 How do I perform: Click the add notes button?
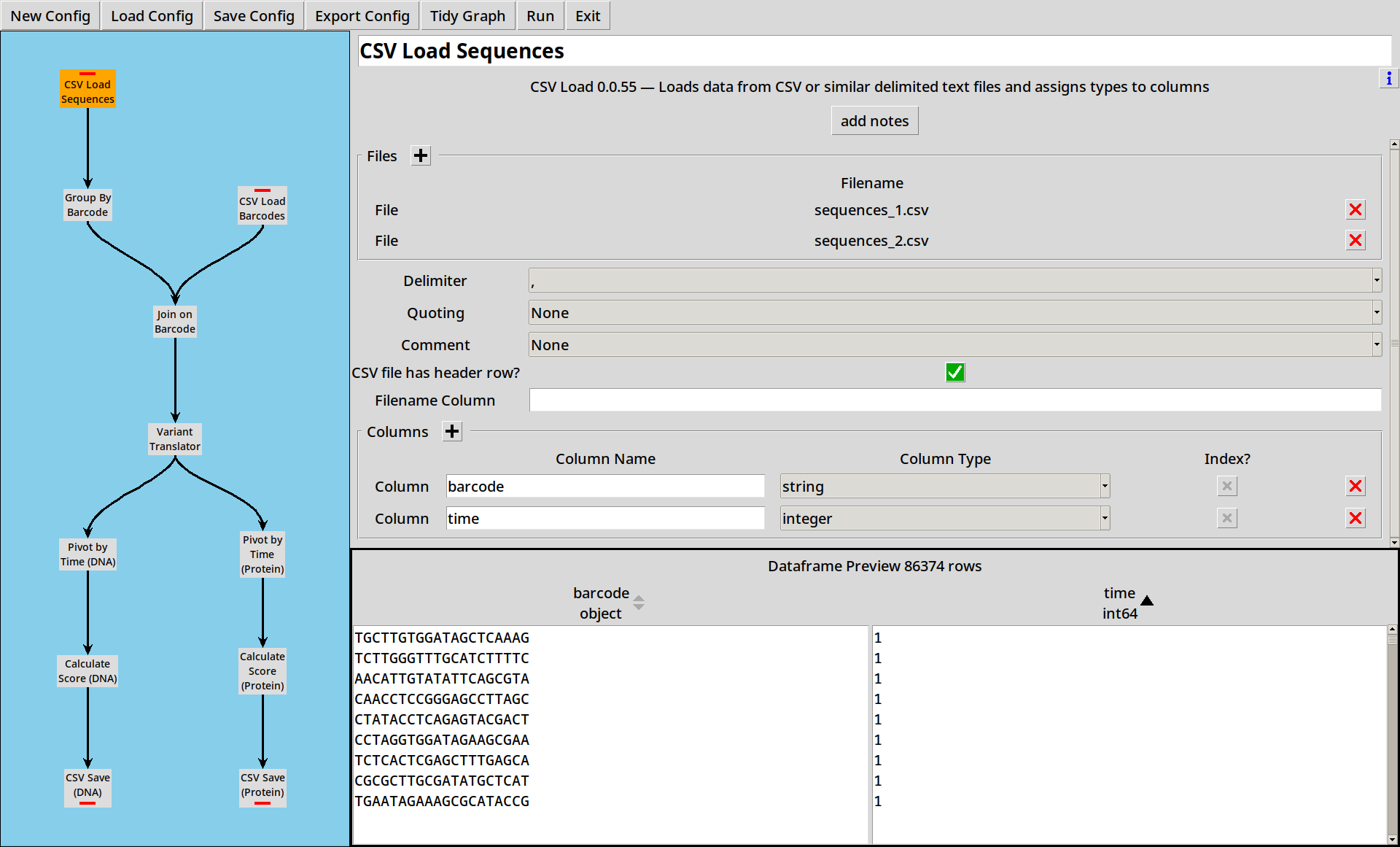click(874, 121)
